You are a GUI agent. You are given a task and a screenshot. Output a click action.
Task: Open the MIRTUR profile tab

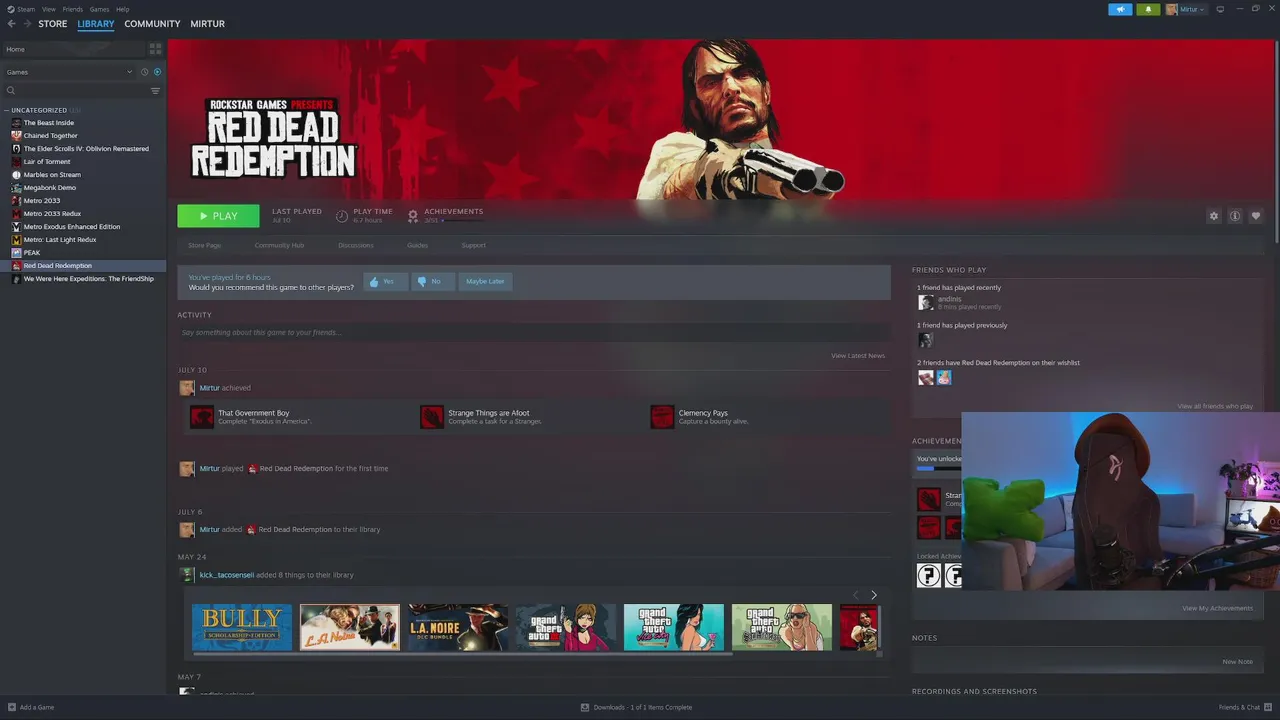(x=208, y=24)
